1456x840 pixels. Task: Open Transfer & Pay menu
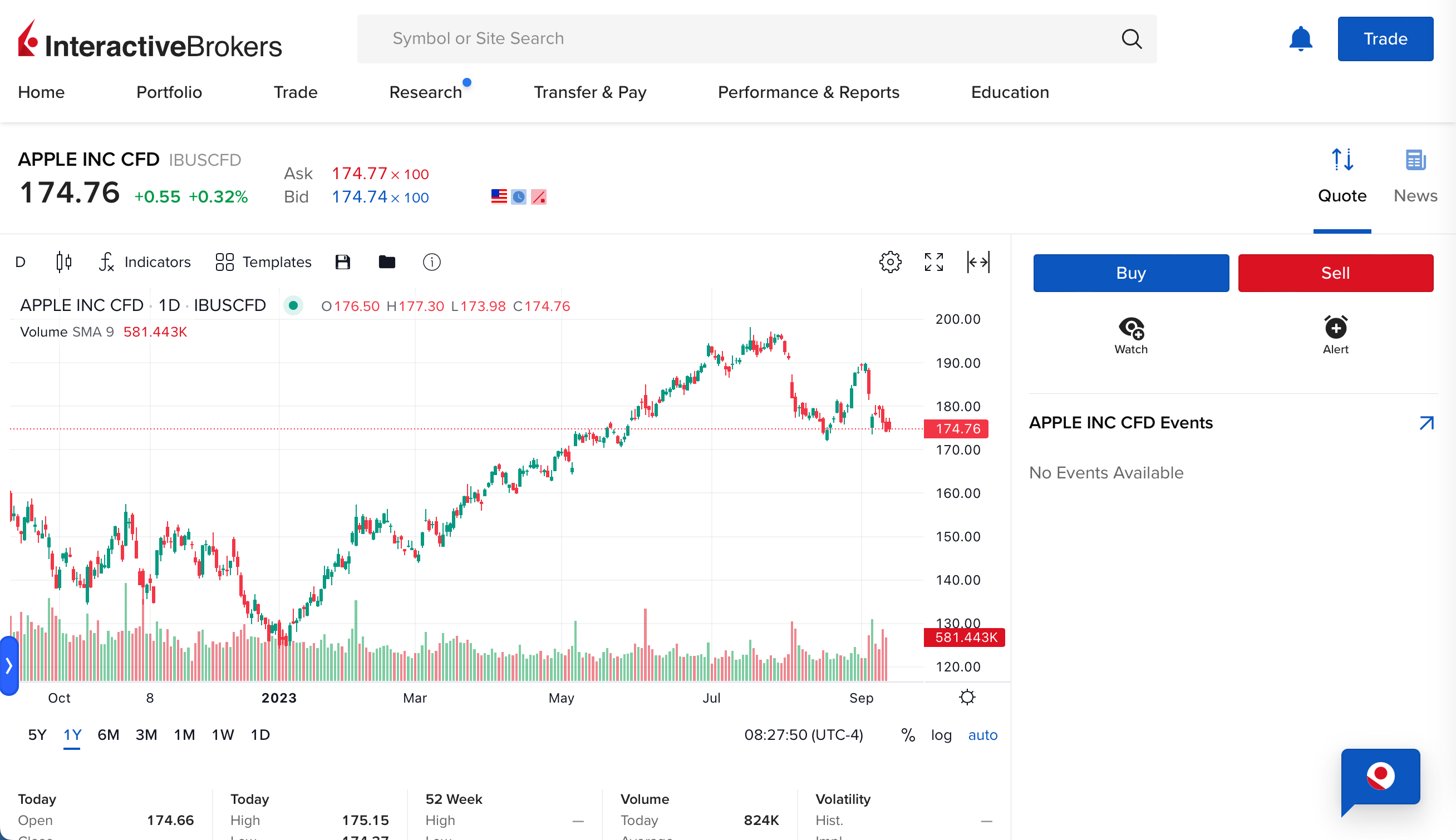pyautogui.click(x=590, y=92)
